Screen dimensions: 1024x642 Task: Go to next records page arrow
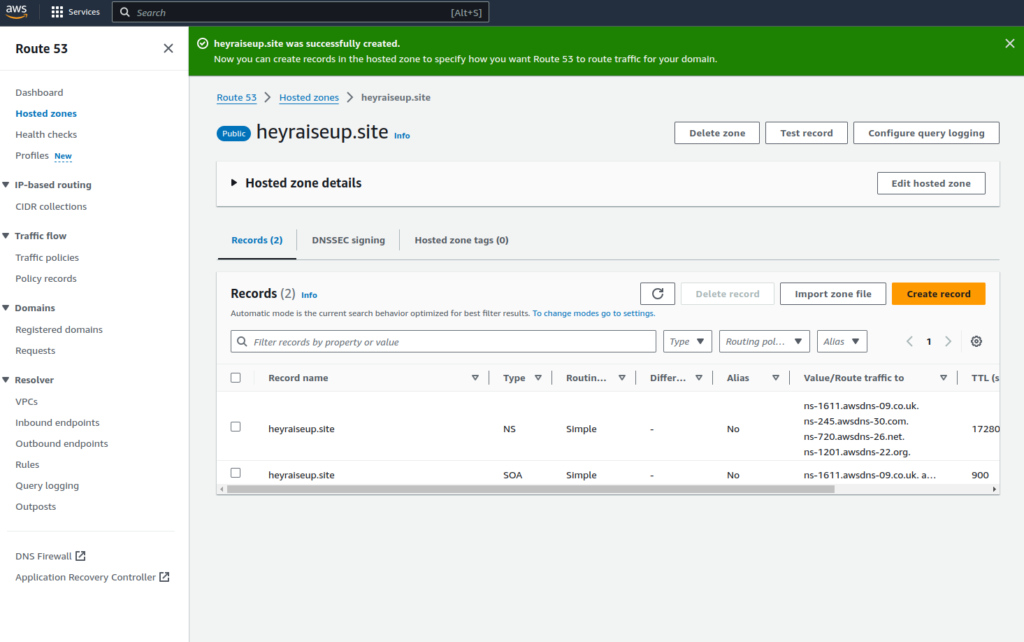pyautogui.click(x=948, y=342)
